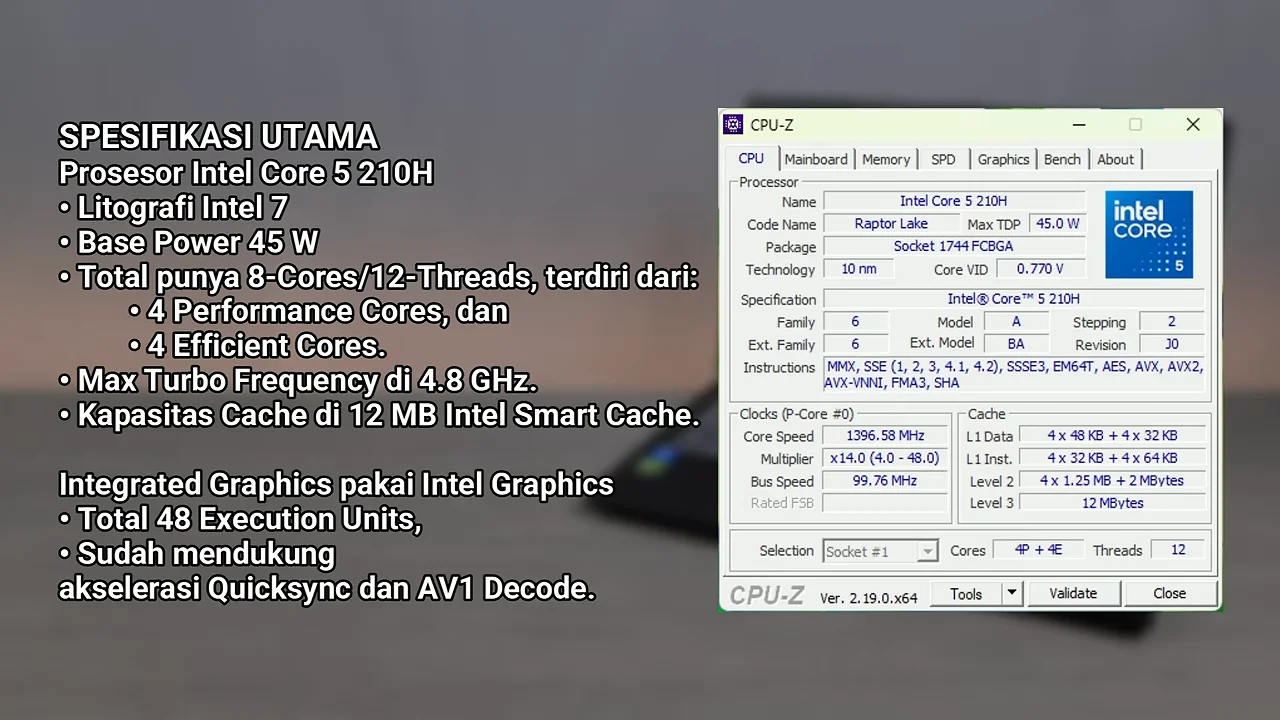The height and width of the screenshot is (720, 1280).
Task: Click the Package value 'Socket 1744 FCBGA'
Action: 954,246
